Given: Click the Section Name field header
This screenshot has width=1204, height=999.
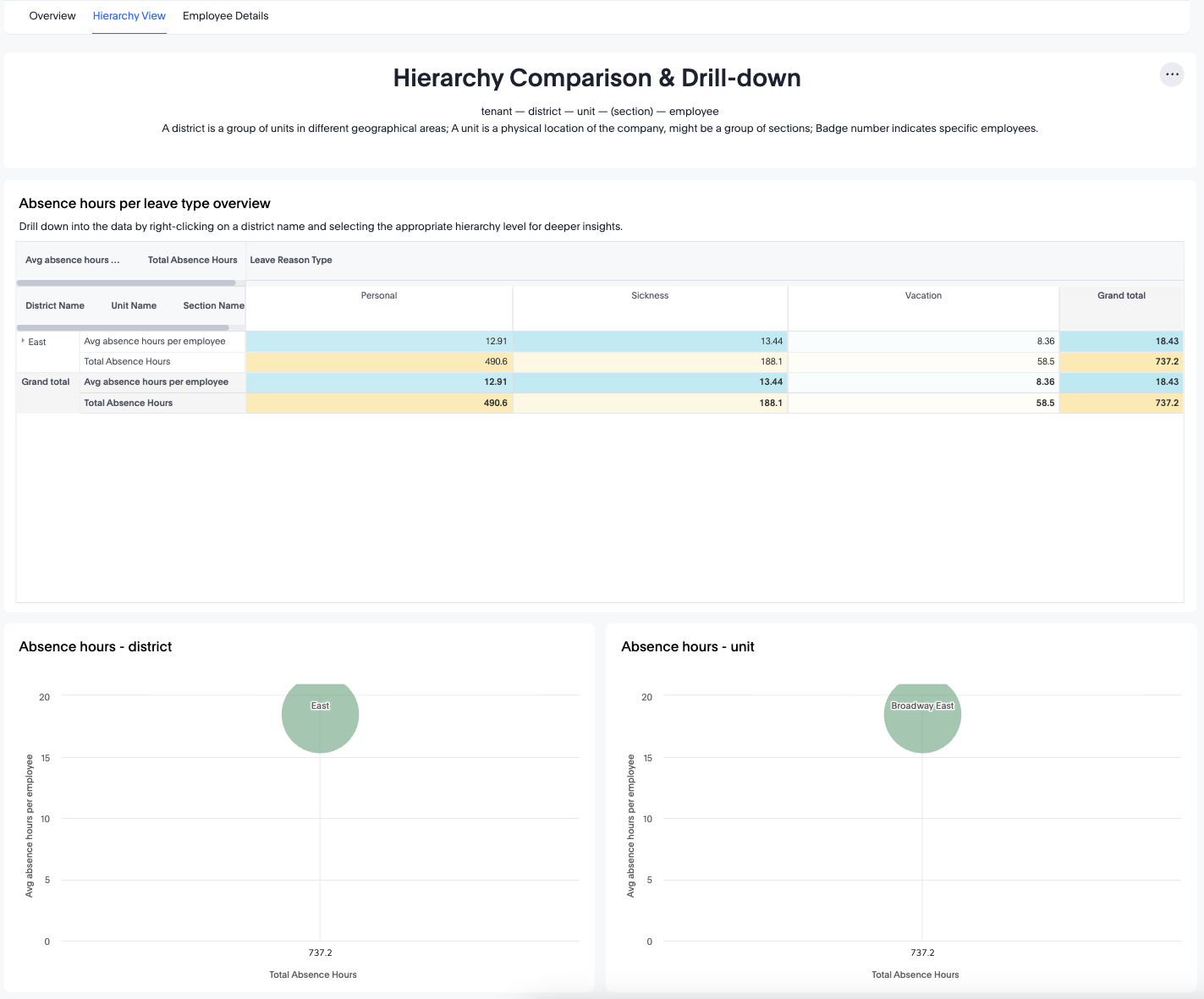Looking at the screenshot, I should point(213,306).
